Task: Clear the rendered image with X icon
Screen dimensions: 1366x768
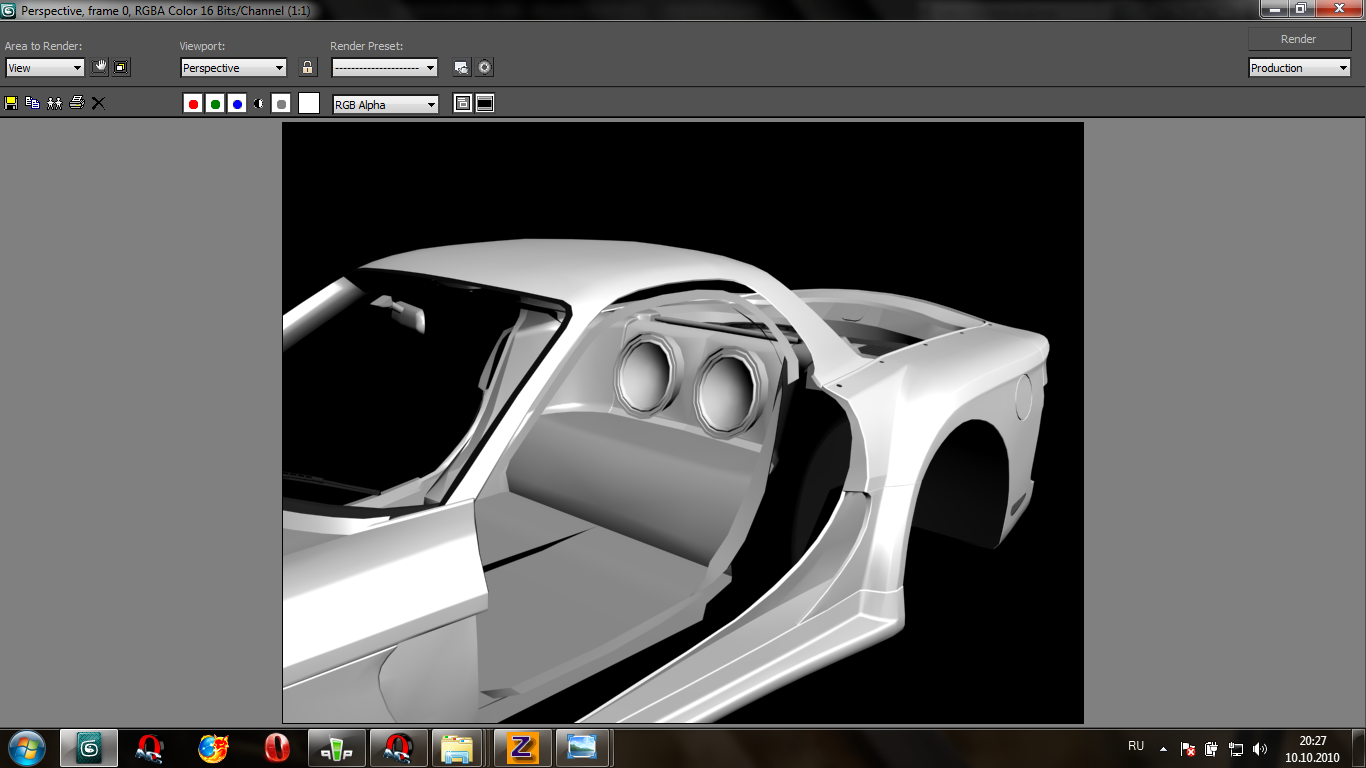Action: (98, 103)
